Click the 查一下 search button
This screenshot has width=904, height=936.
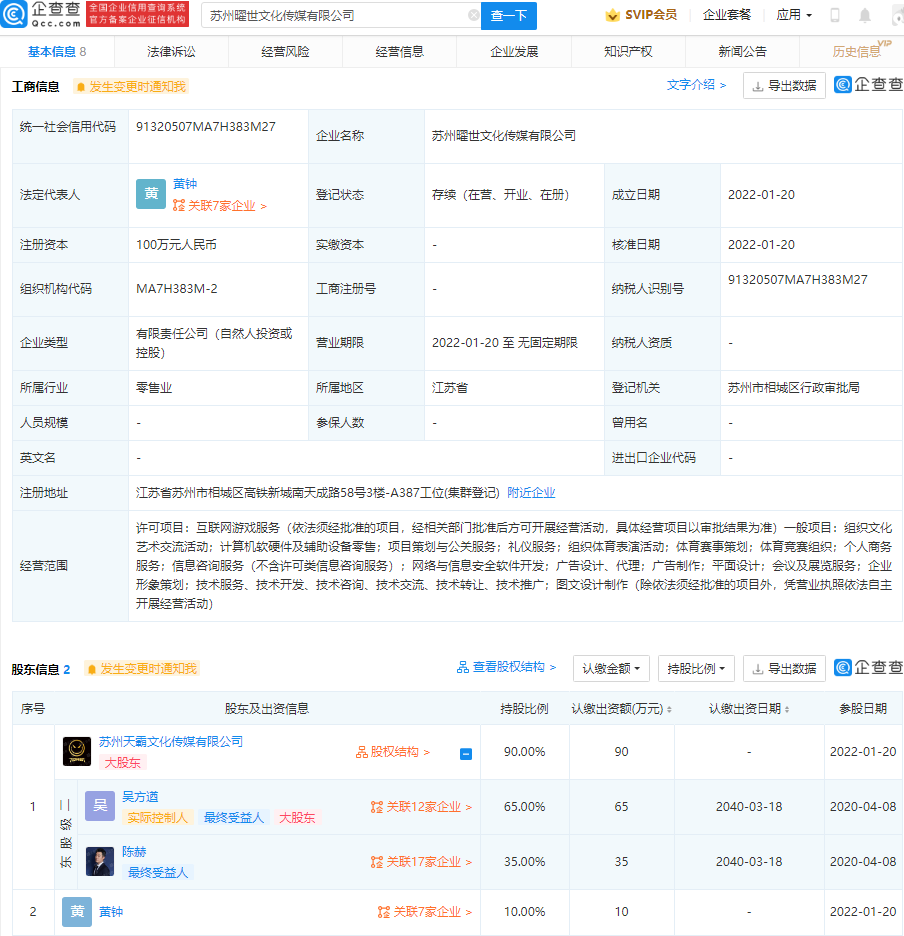coord(509,16)
